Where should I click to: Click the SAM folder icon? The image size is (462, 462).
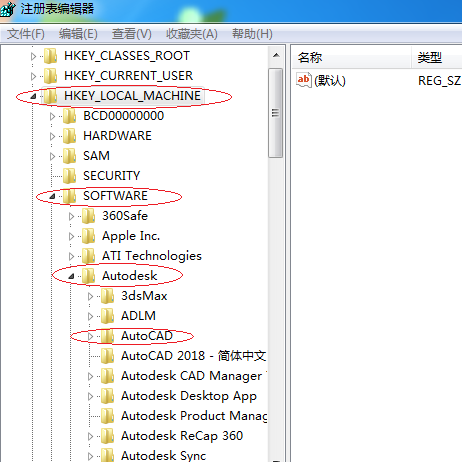[x=70, y=156]
